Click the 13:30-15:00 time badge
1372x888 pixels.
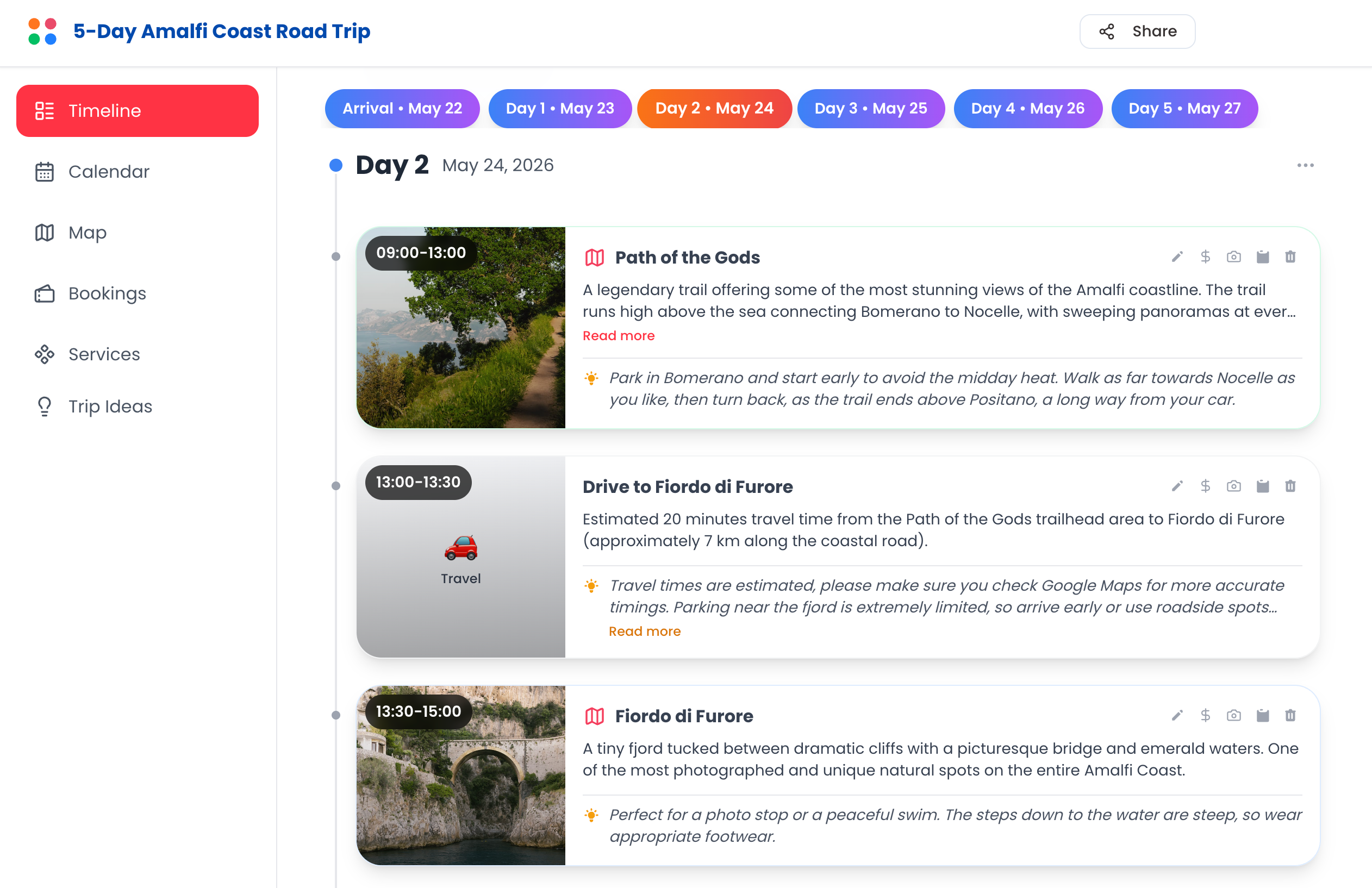tap(419, 712)
